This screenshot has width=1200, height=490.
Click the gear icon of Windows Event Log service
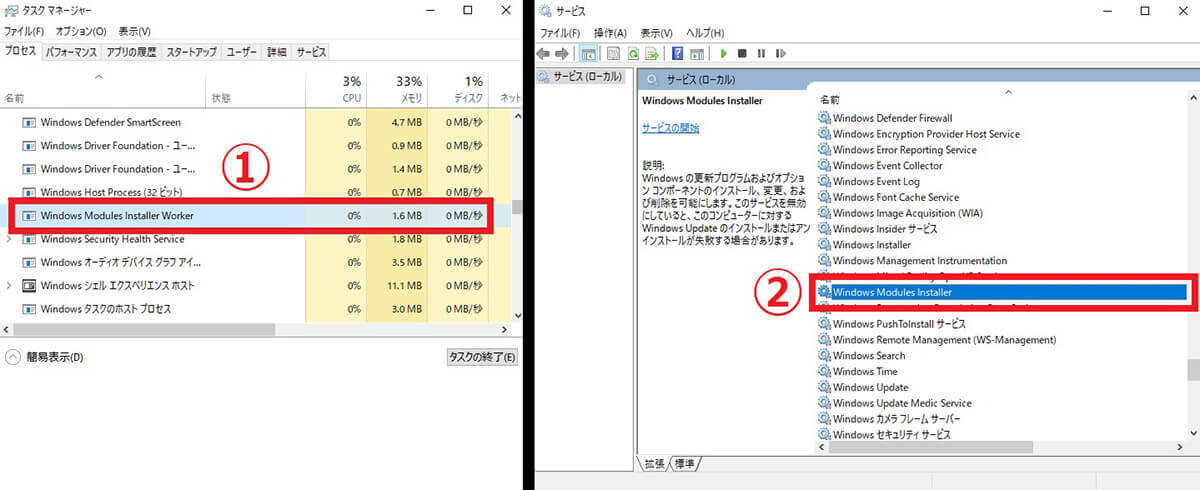[824, 182]
